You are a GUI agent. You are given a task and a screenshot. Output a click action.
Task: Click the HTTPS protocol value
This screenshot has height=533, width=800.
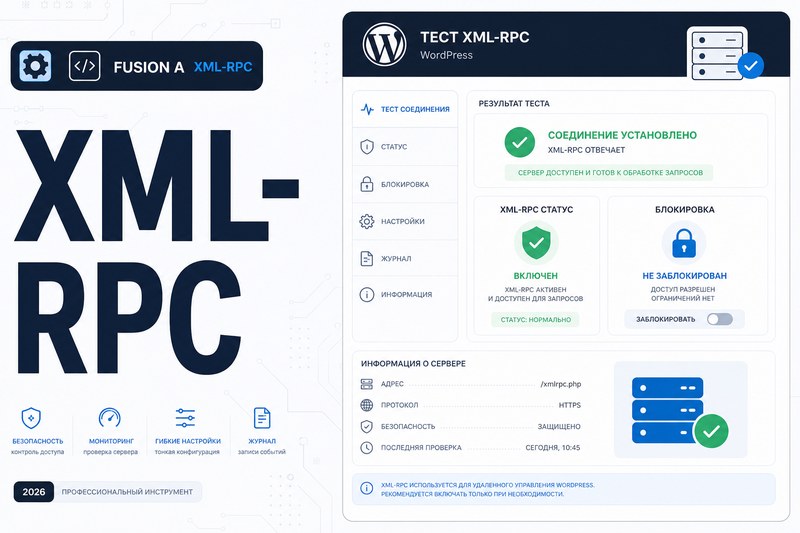(569, 405)
